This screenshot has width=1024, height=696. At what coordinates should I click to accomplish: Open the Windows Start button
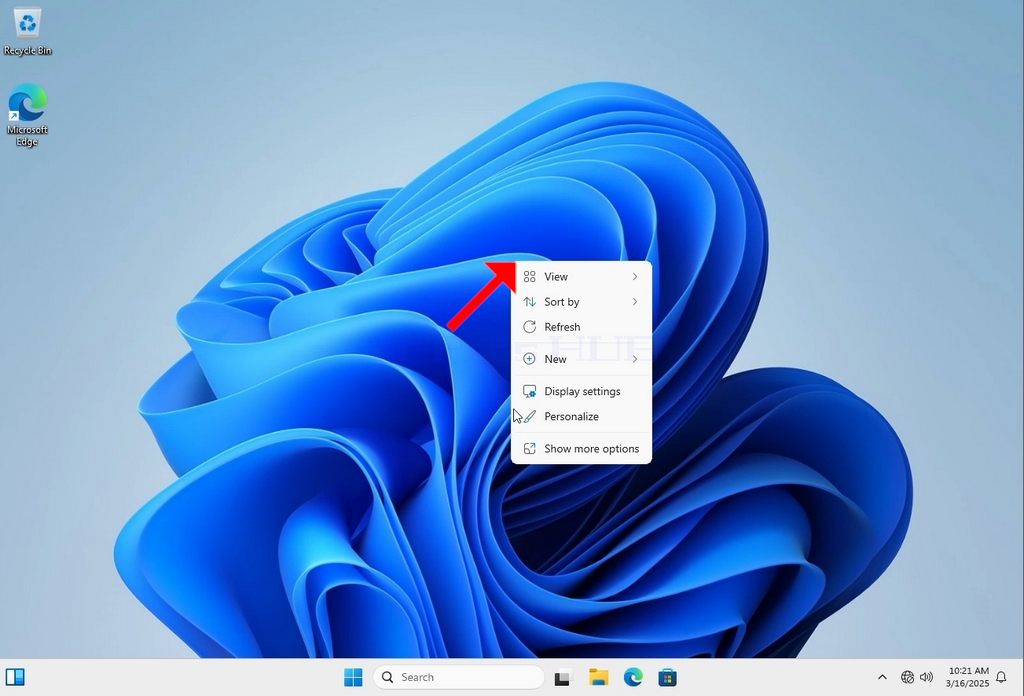coord(353,677)
